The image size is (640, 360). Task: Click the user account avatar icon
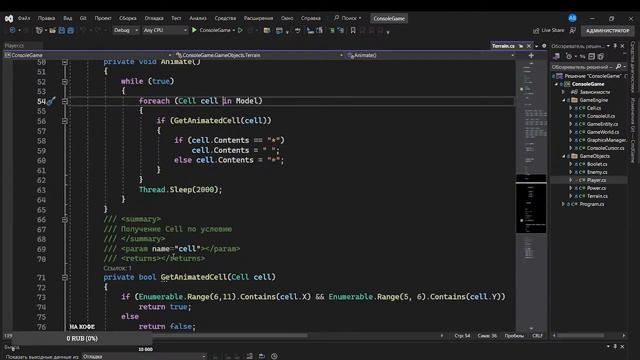(572, 18)
